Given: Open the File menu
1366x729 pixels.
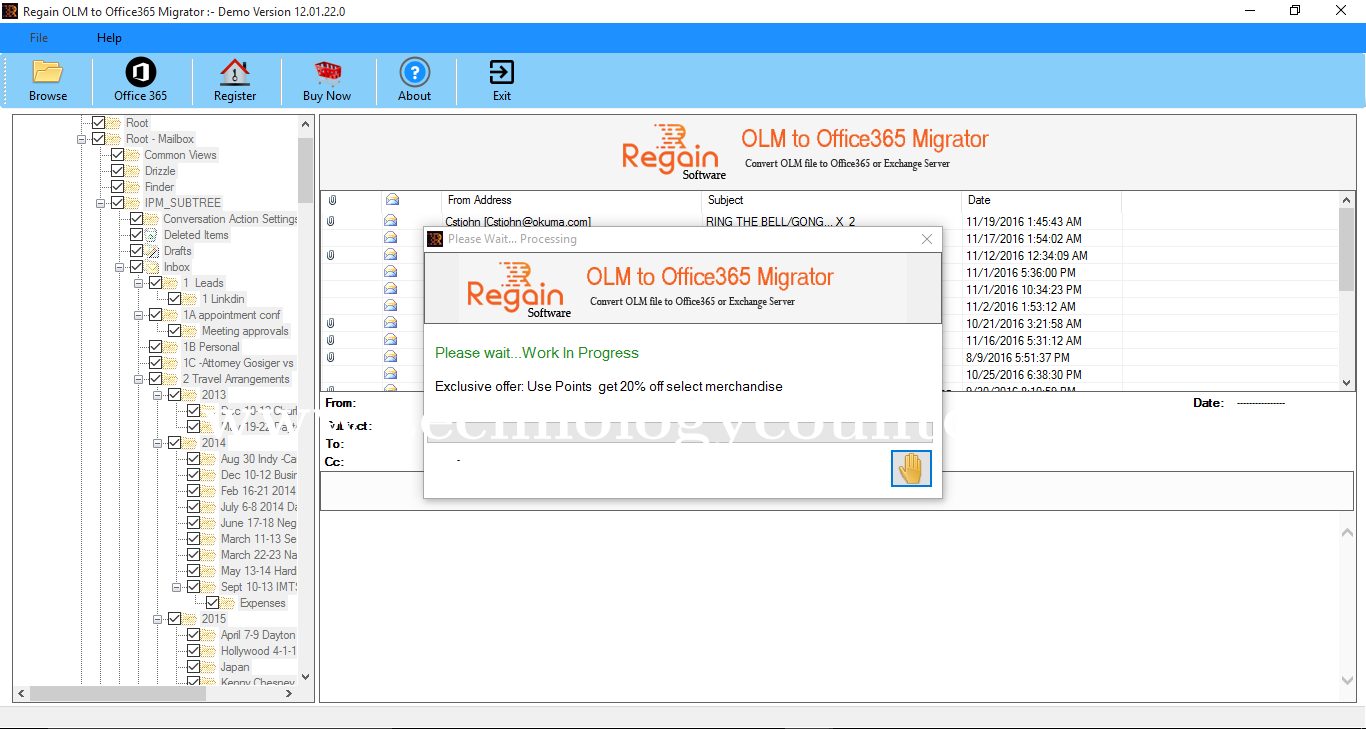Looking at the screenshot, I should pyautogui.click(x=38, y=38).
